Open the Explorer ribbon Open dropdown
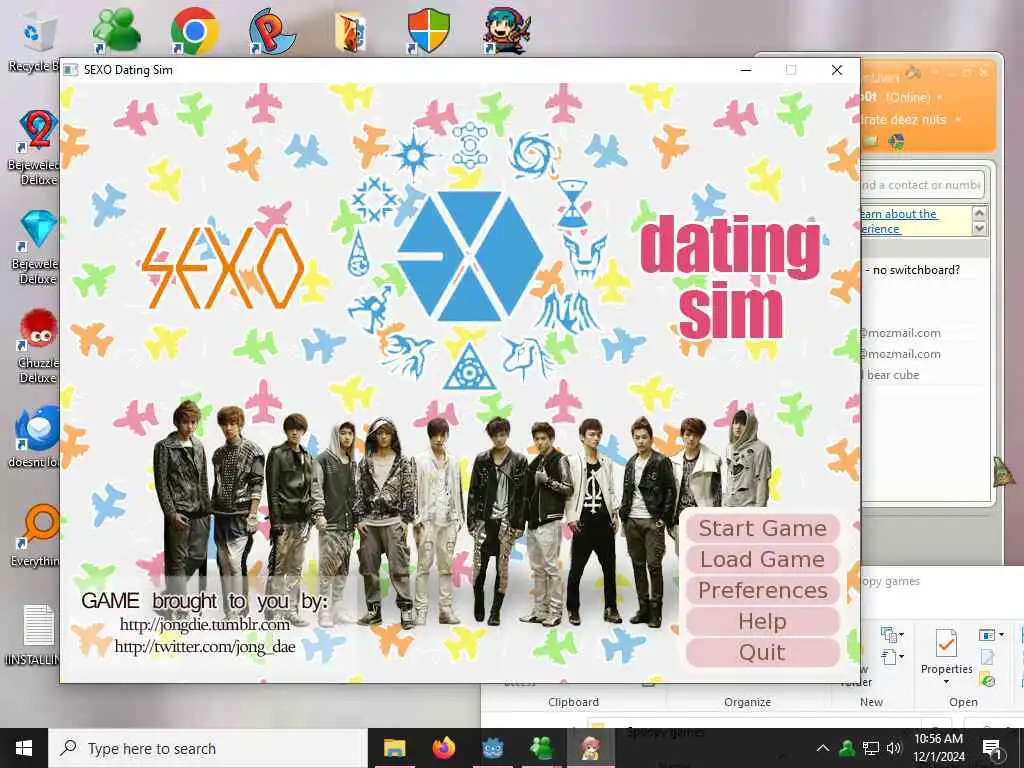The height and width of the screenshot is (768, 1024). [x=991, y=635]
